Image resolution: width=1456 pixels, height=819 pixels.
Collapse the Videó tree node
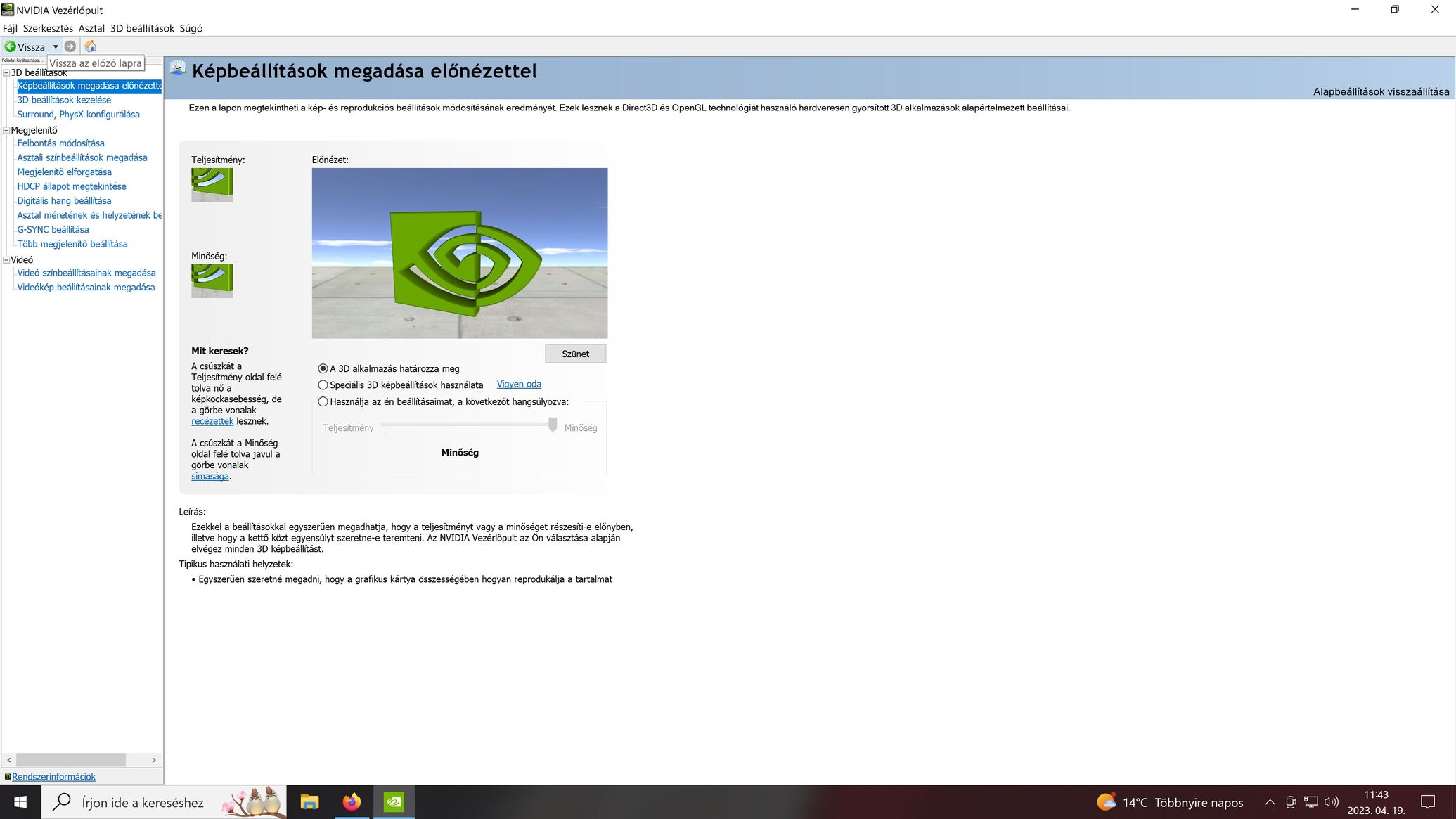(6, 259)
